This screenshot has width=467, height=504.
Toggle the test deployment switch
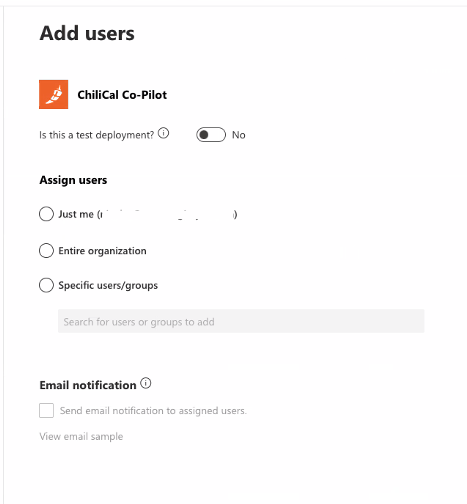coord(211,135)
